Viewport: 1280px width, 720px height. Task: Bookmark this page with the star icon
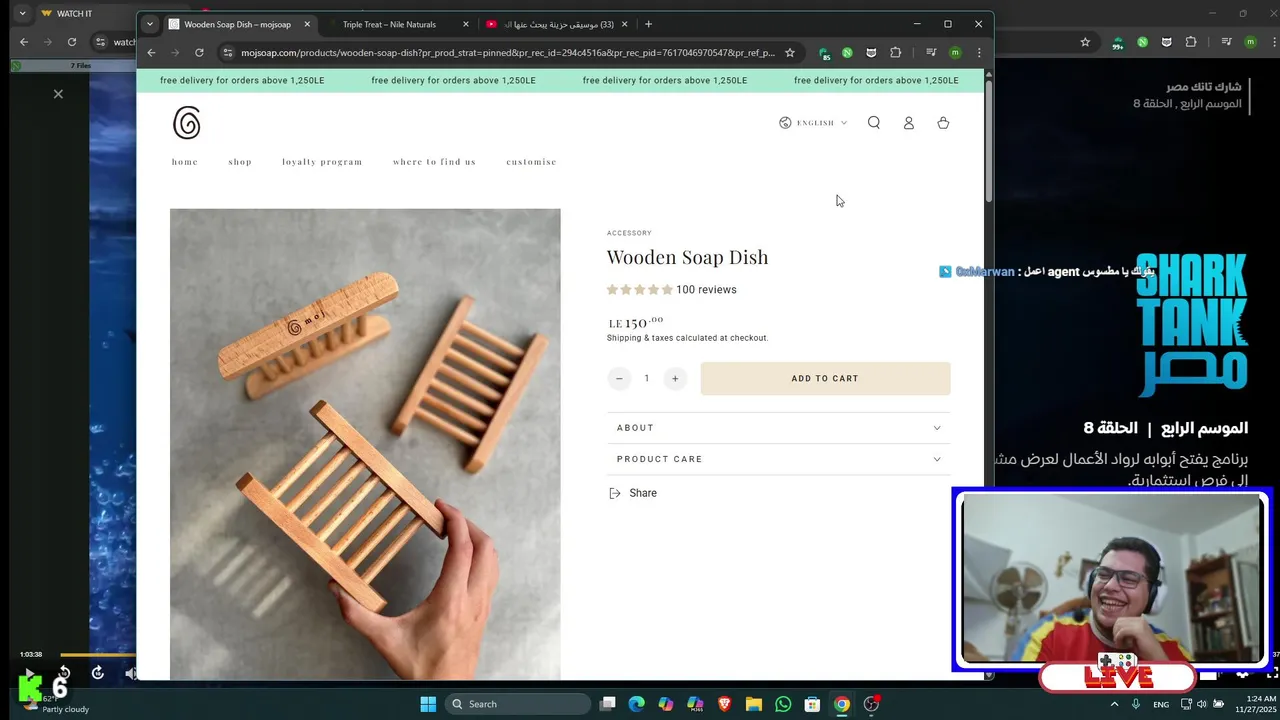pyautogui.click(x=790, y=53)
